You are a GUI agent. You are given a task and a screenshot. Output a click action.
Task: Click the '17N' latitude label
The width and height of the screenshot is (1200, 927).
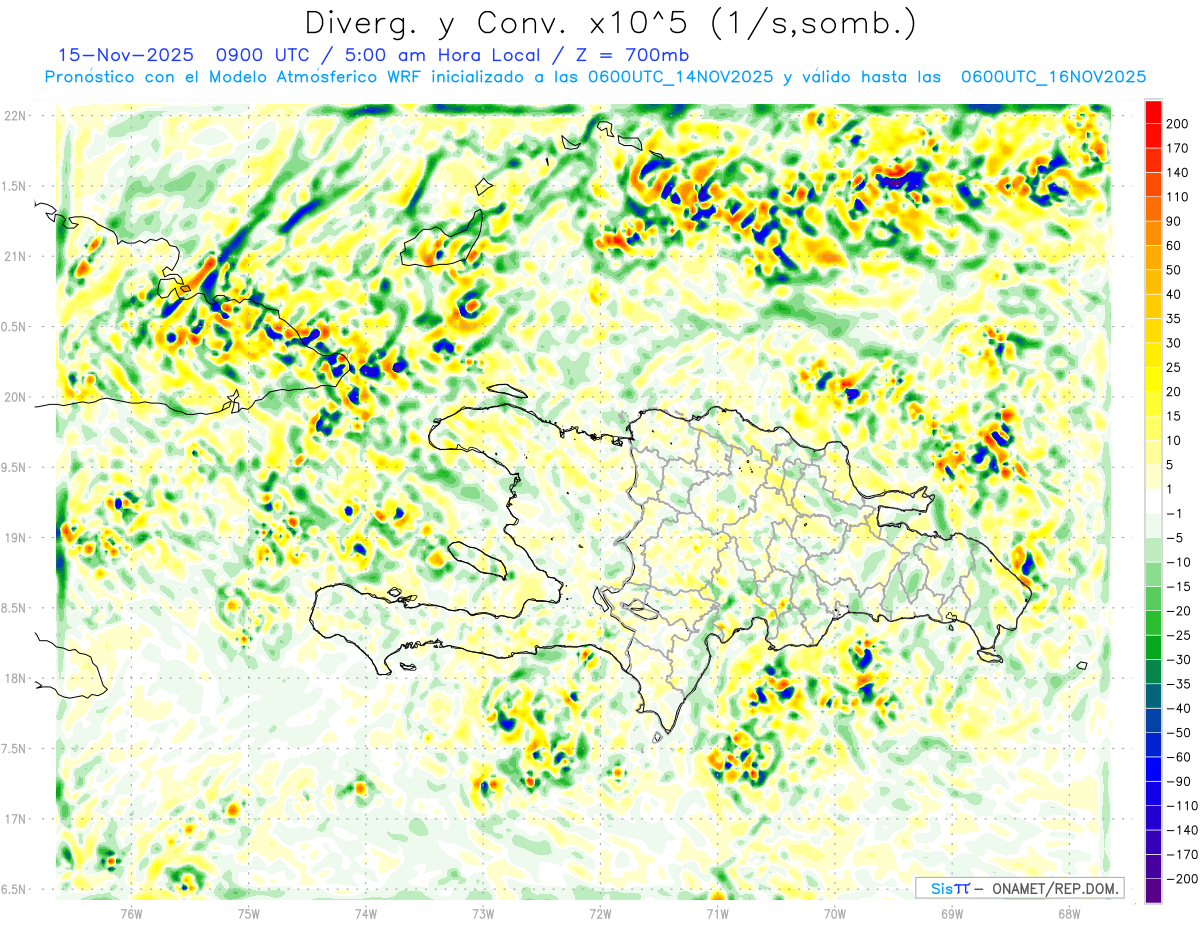(15, 819)
